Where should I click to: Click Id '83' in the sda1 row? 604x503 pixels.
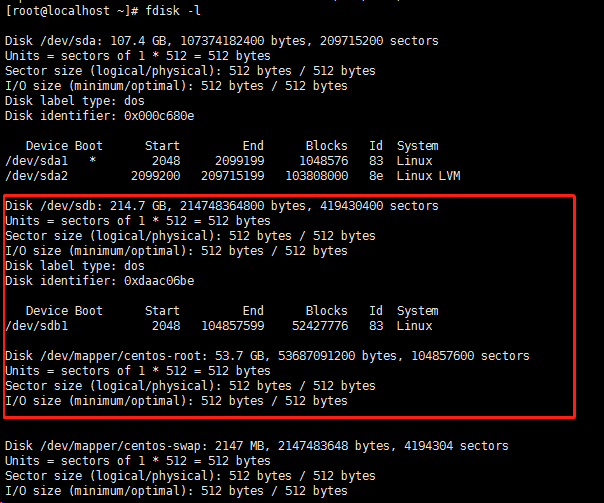coord(376,161)
